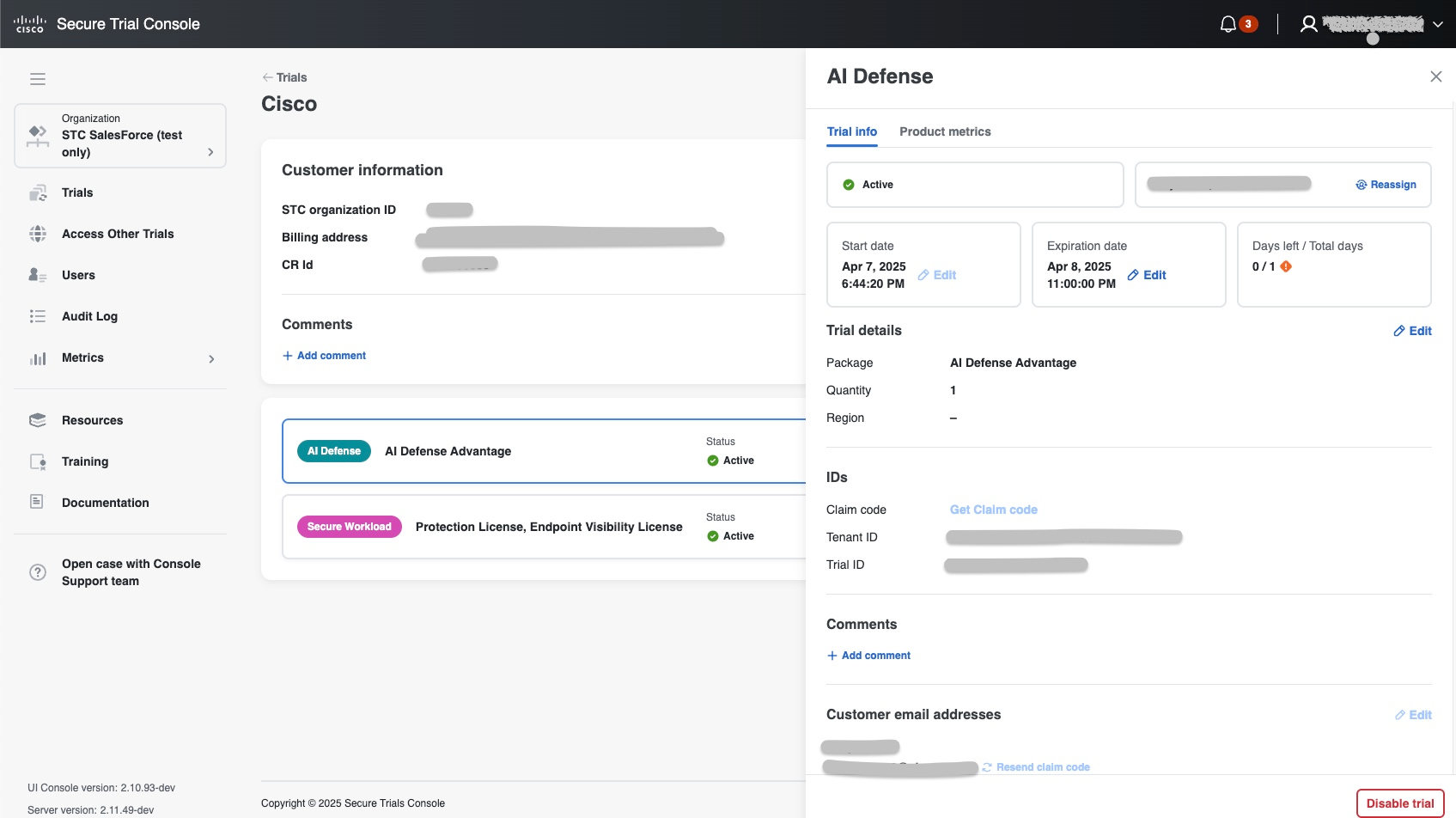This screenshot has height=818, width=1456.
Task: Click the Trials sidebar icon
Action: tap(38, 193)
